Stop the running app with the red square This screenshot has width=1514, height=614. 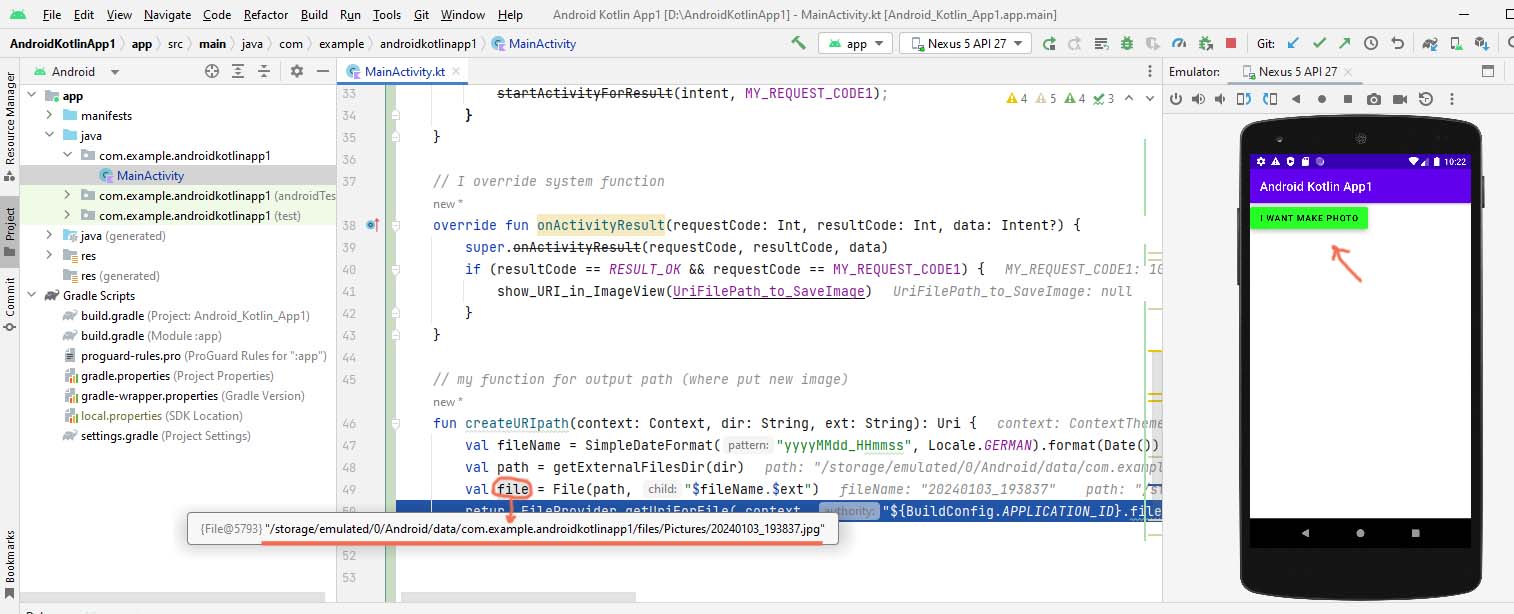point(1231,44)
